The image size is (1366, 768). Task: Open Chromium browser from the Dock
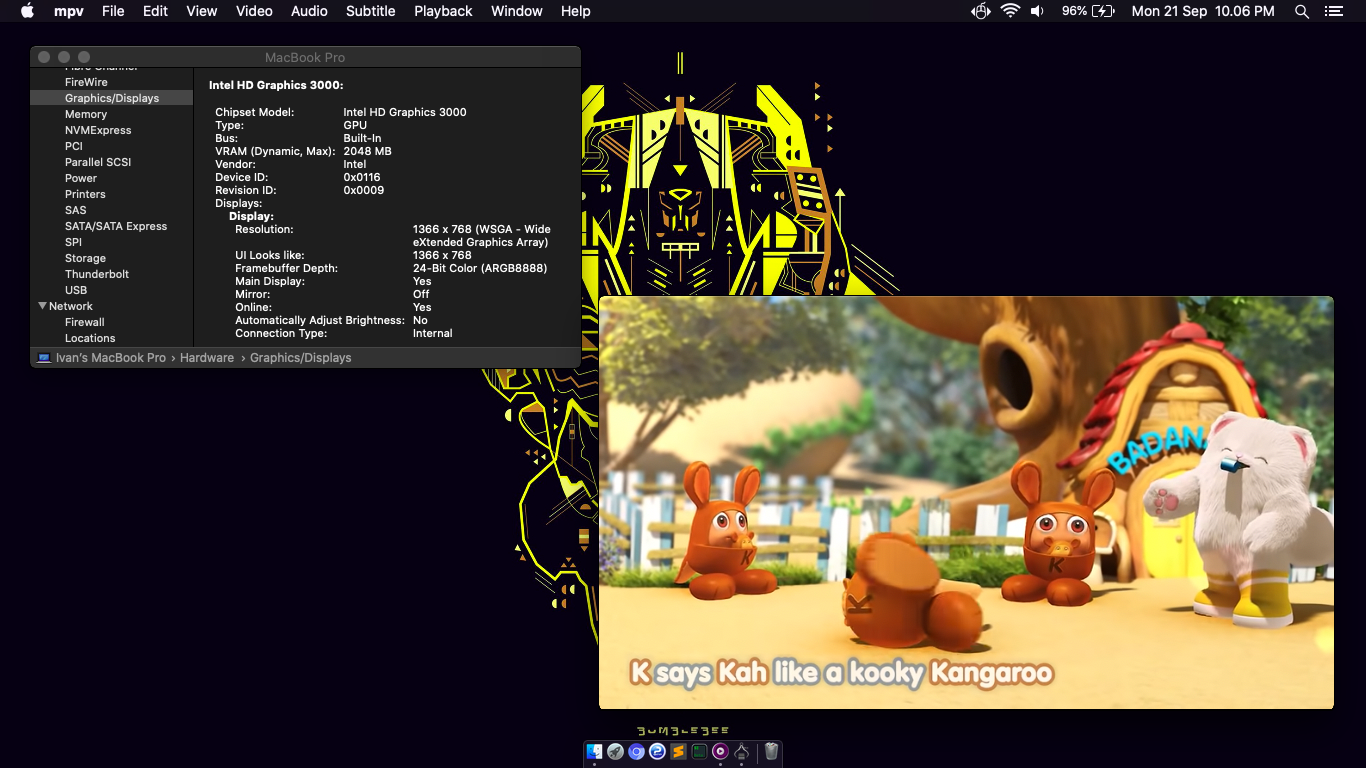click(x=637, y=751)
